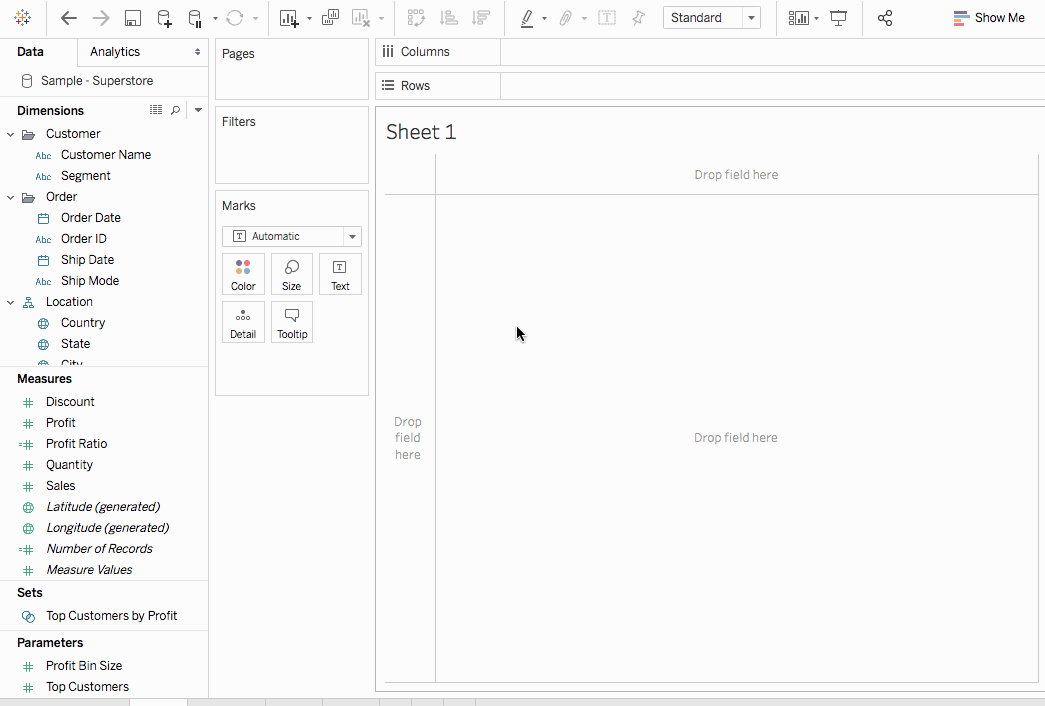Screen dimensions: 1045x706
Task: Select the Country field
Action: 83,323
